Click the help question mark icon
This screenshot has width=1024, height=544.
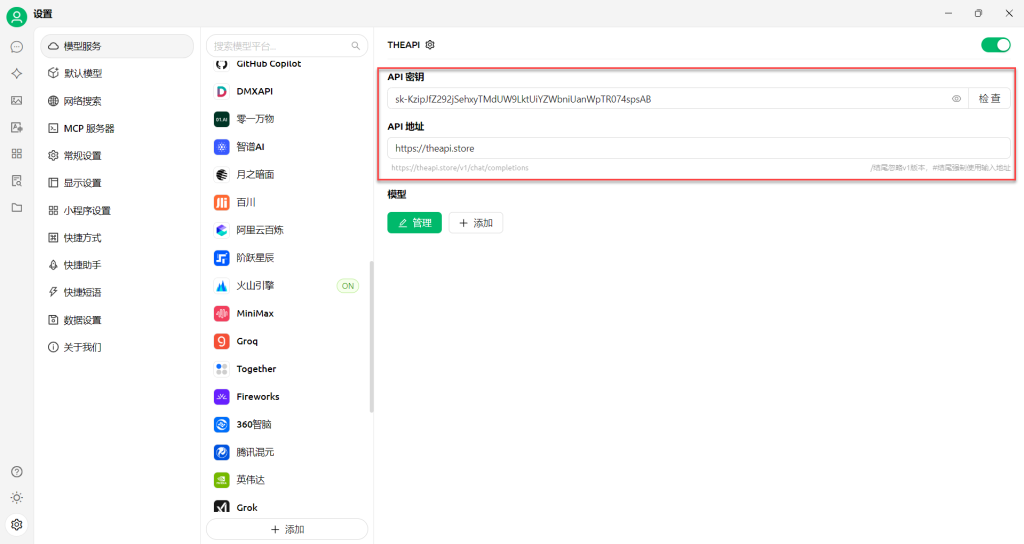click(x=17, y=472)
